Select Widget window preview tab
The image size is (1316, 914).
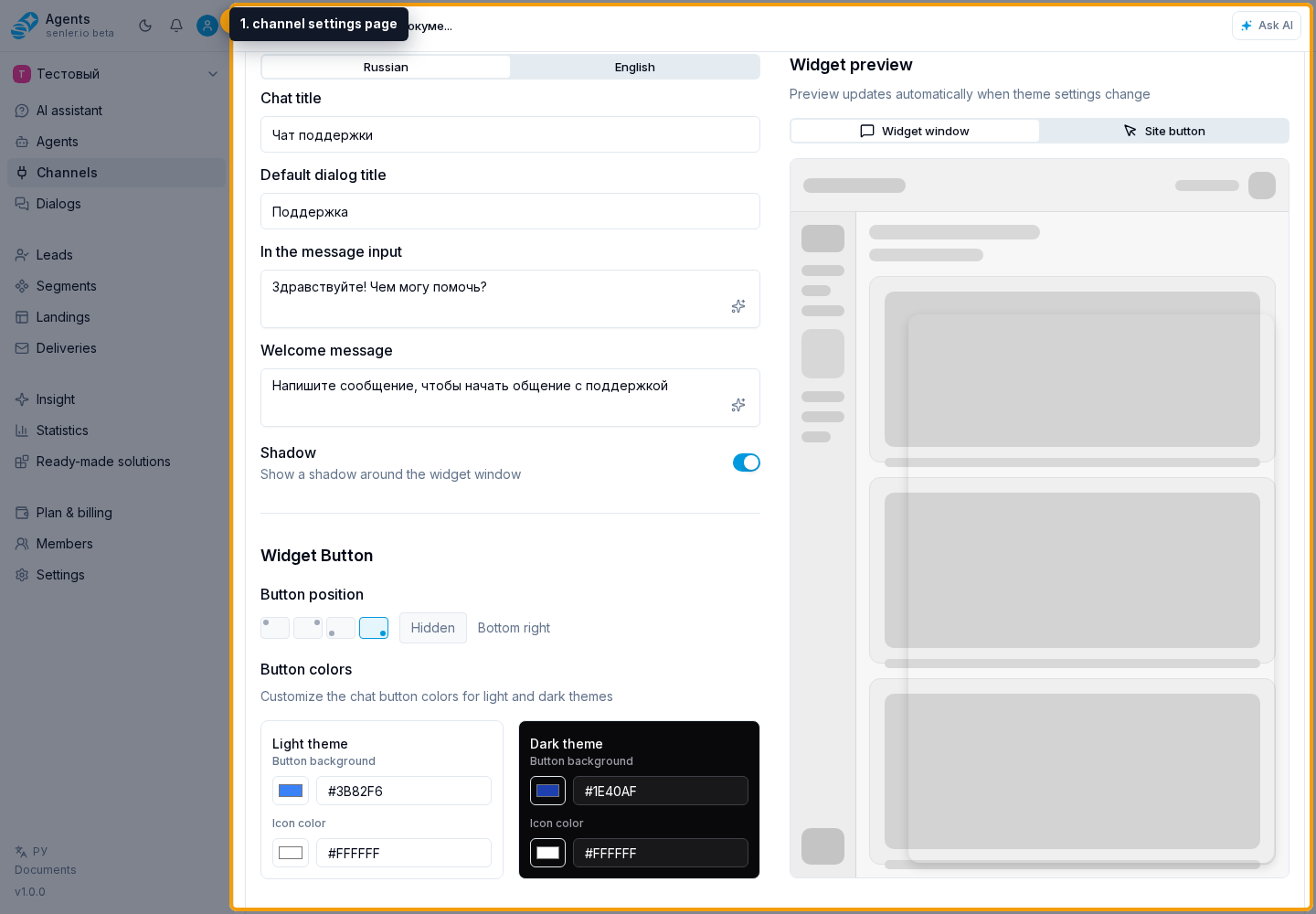(x=915, y=131)
